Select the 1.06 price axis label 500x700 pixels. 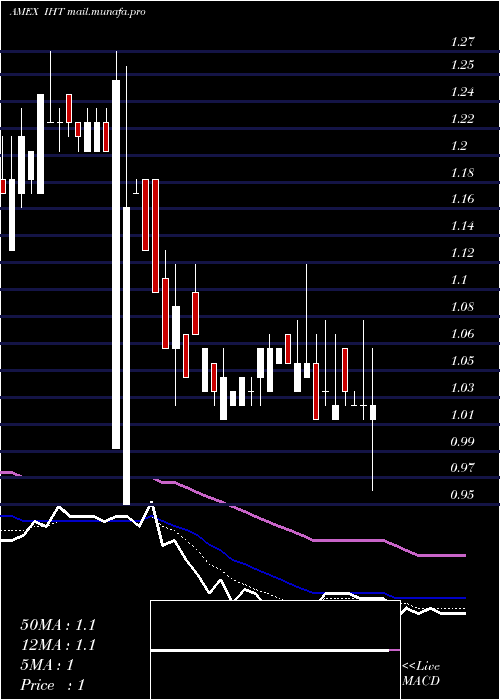click(462, 334)
